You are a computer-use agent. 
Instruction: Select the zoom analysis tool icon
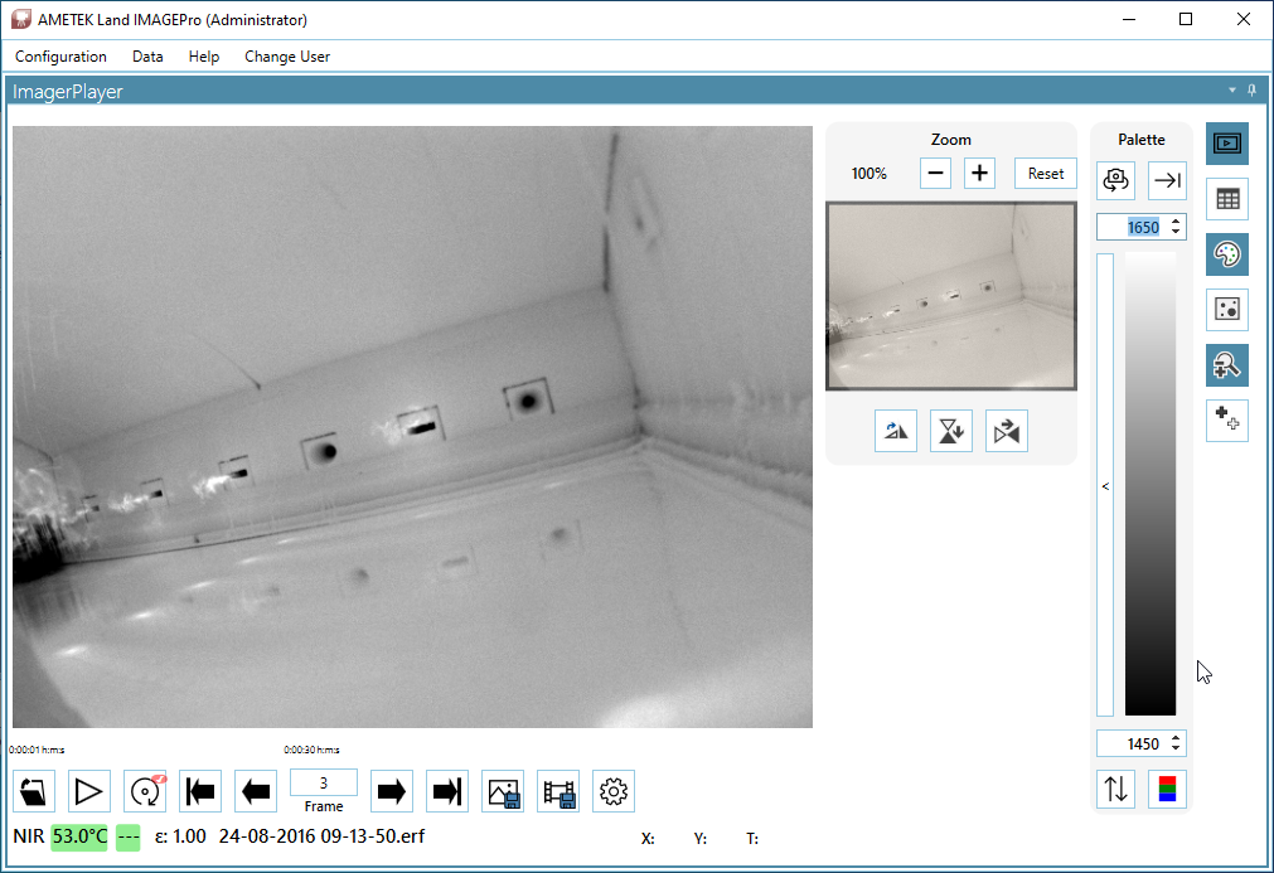(x=1226, y=365)
